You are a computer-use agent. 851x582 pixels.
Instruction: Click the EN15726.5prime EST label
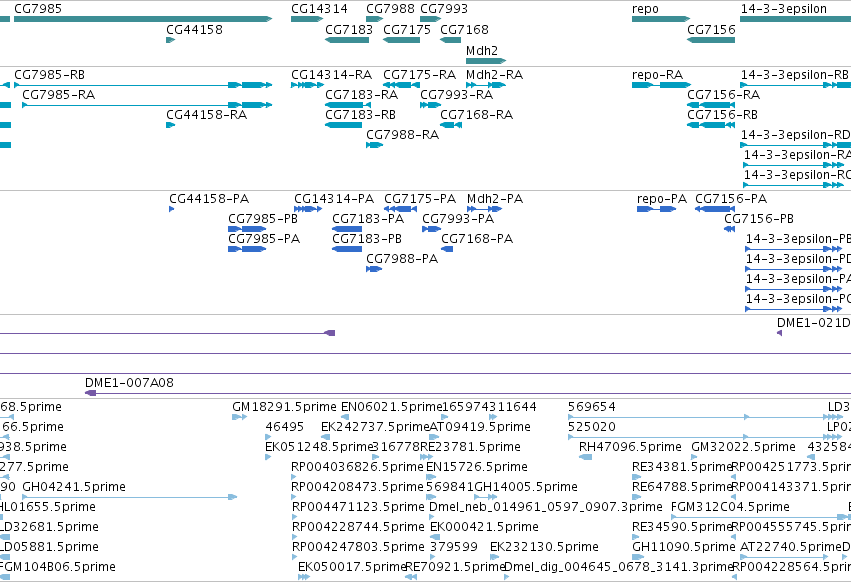point(477,467)
